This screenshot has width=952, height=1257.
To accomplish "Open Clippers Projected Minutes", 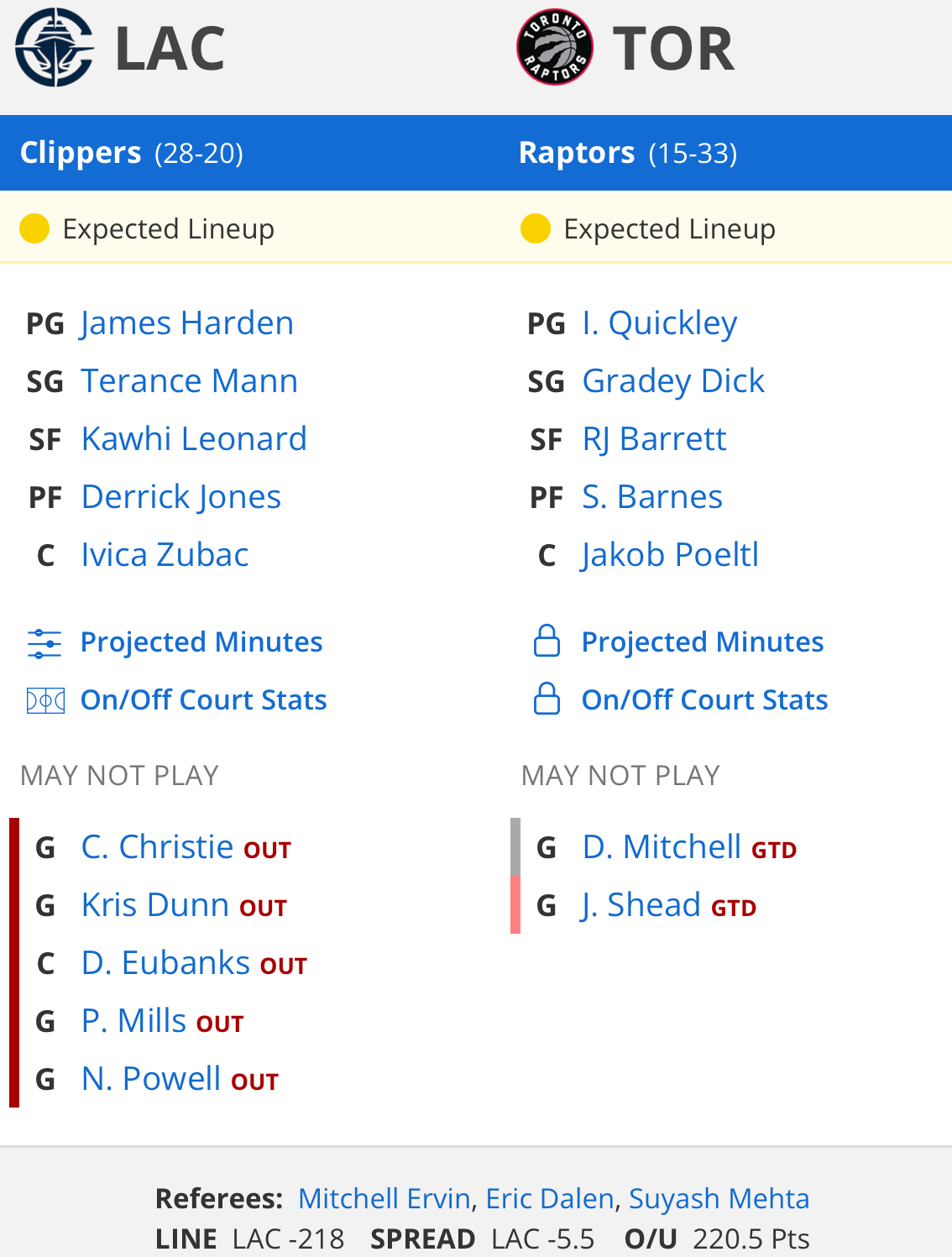I will (201, 642).
